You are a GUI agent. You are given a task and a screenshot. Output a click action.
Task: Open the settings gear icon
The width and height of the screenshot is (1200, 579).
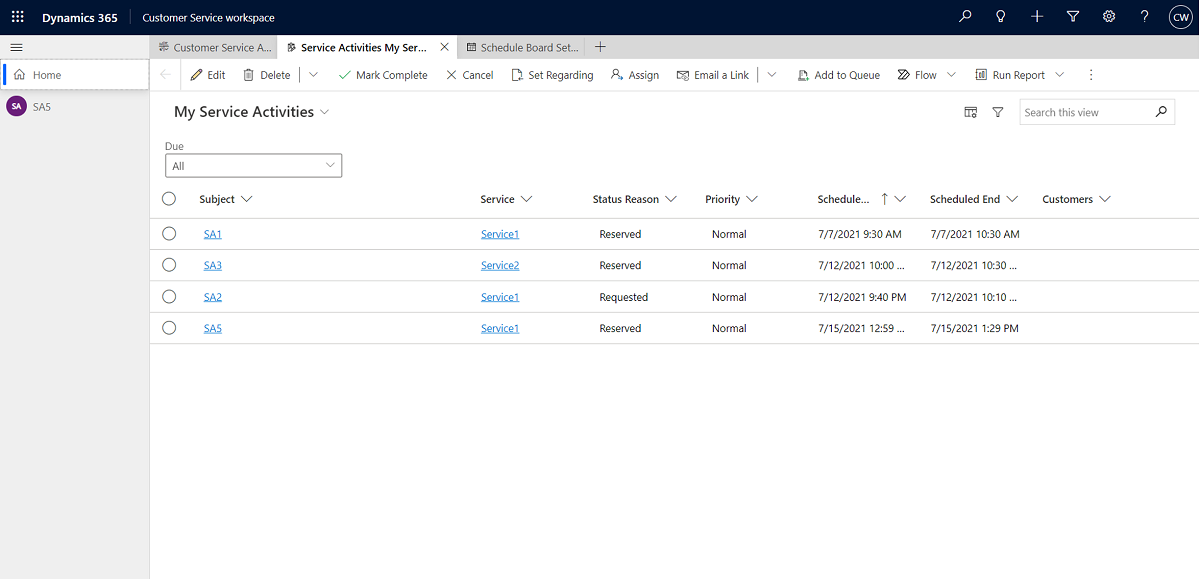[1109, 17]
